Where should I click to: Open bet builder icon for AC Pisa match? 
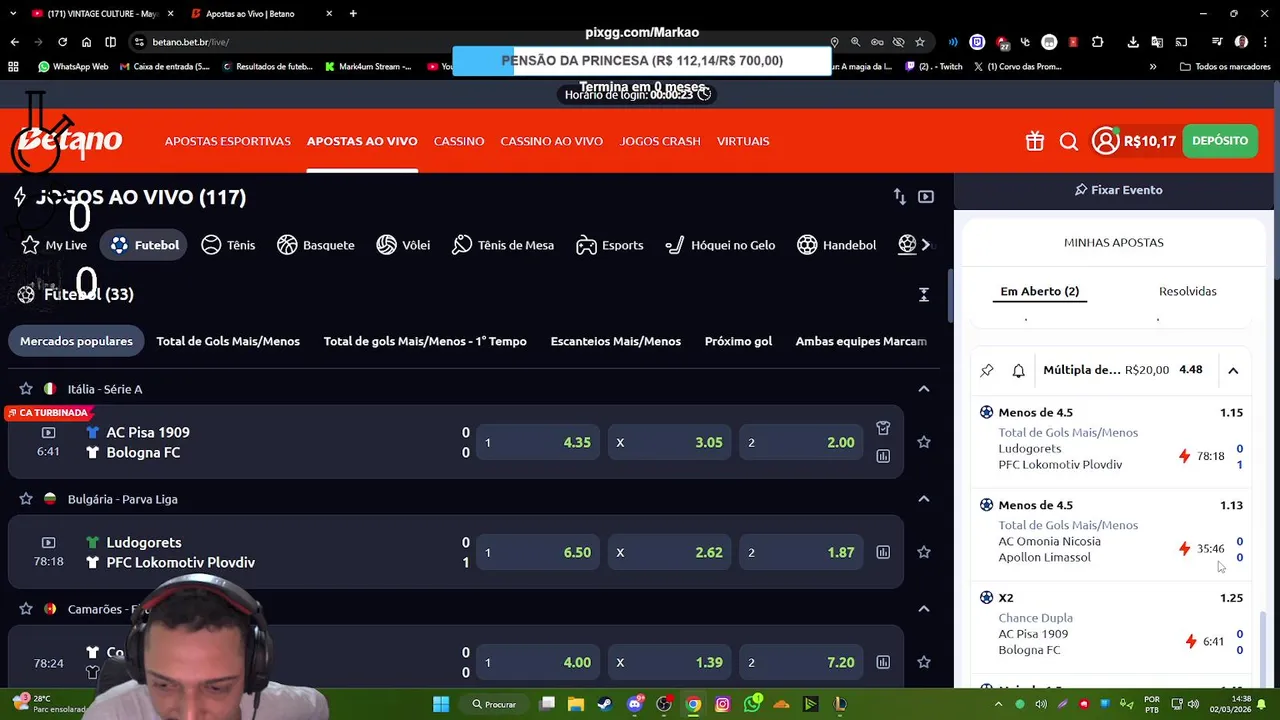click(x=883, y=428)
